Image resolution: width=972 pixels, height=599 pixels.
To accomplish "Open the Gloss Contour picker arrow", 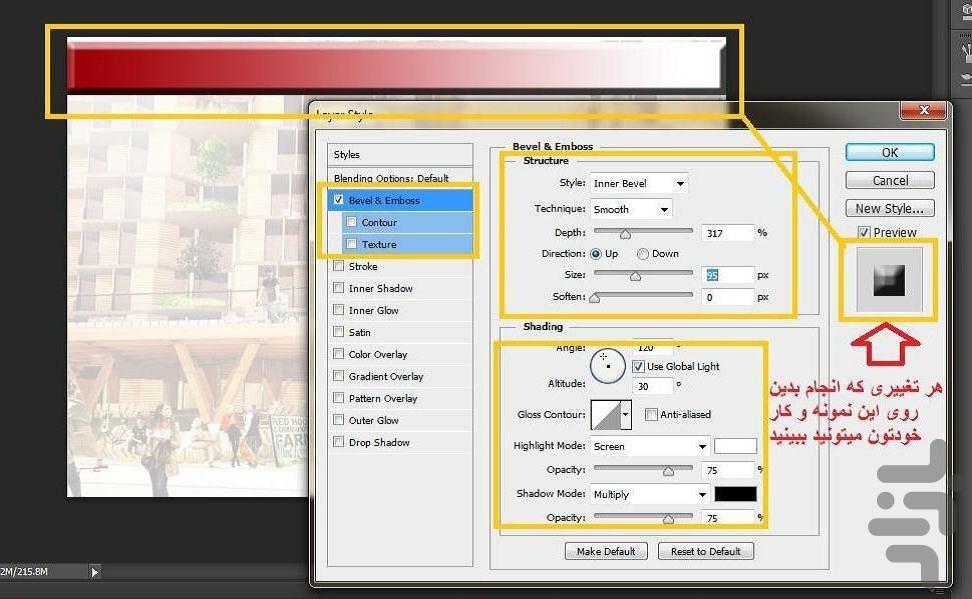I will pos(627,413).
